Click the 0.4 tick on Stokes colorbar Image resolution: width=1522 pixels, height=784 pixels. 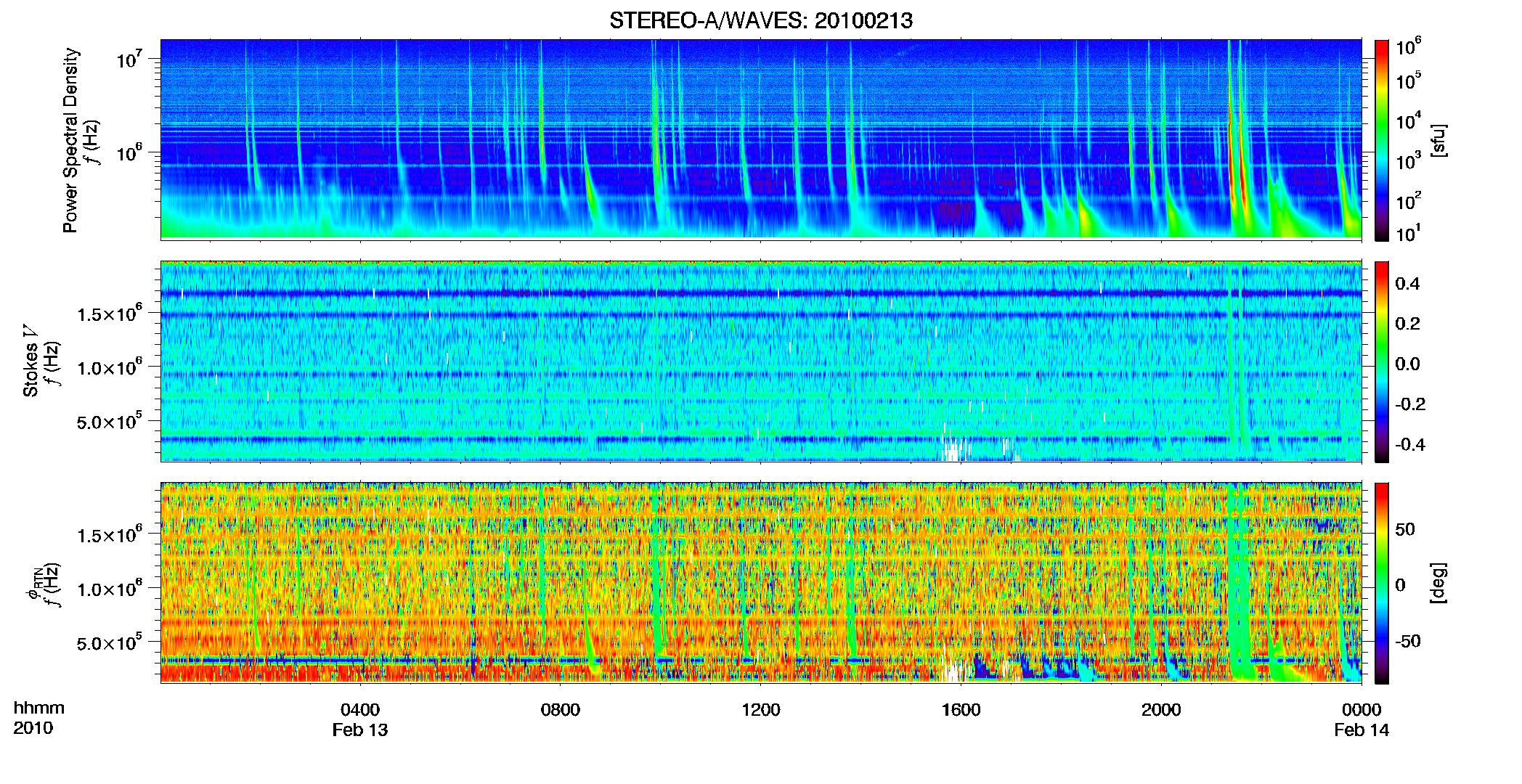(1407, 284)
